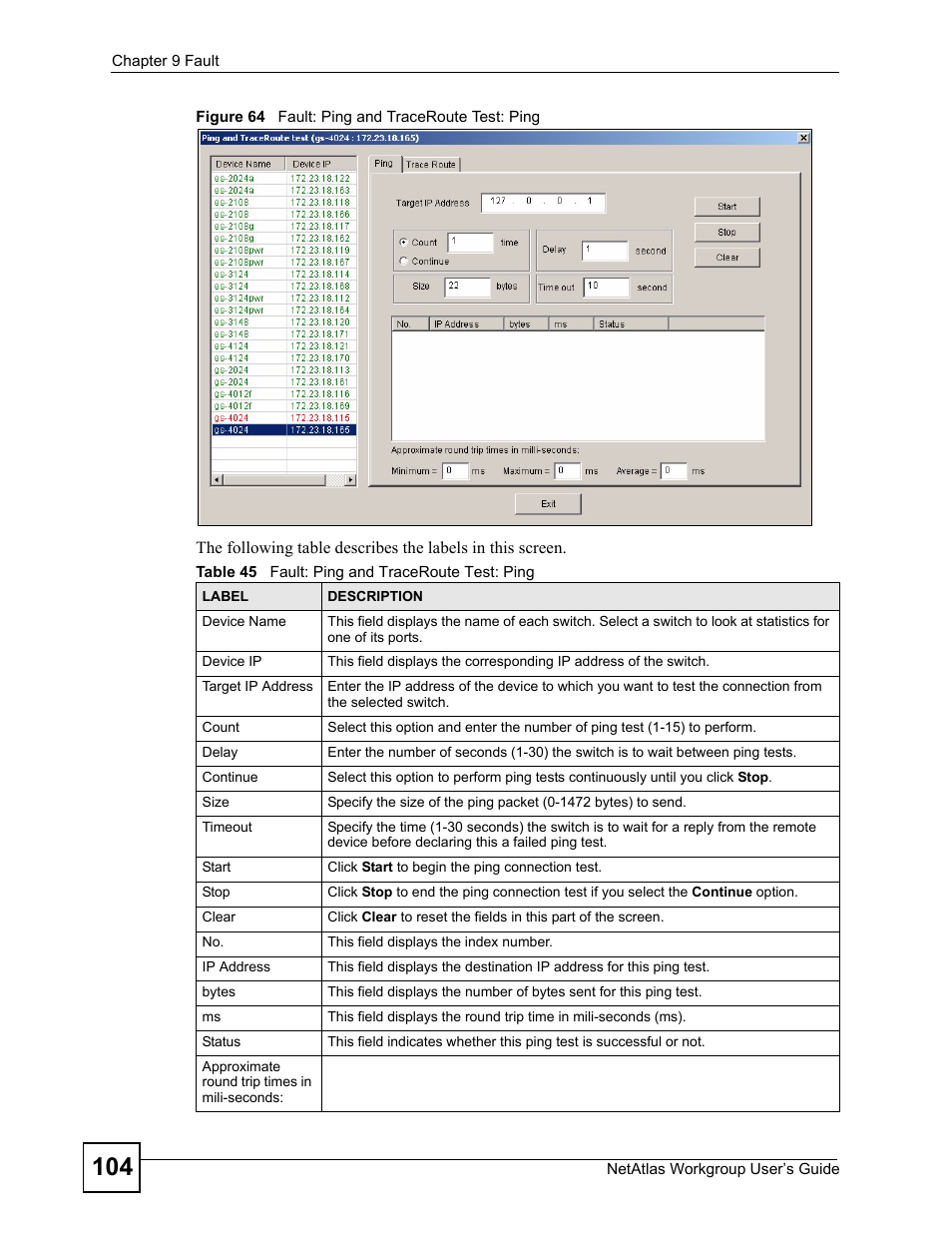Click the bytes results column header
Image resolution: width=952 pixels, height=1233 pixels.
[526, 324]
